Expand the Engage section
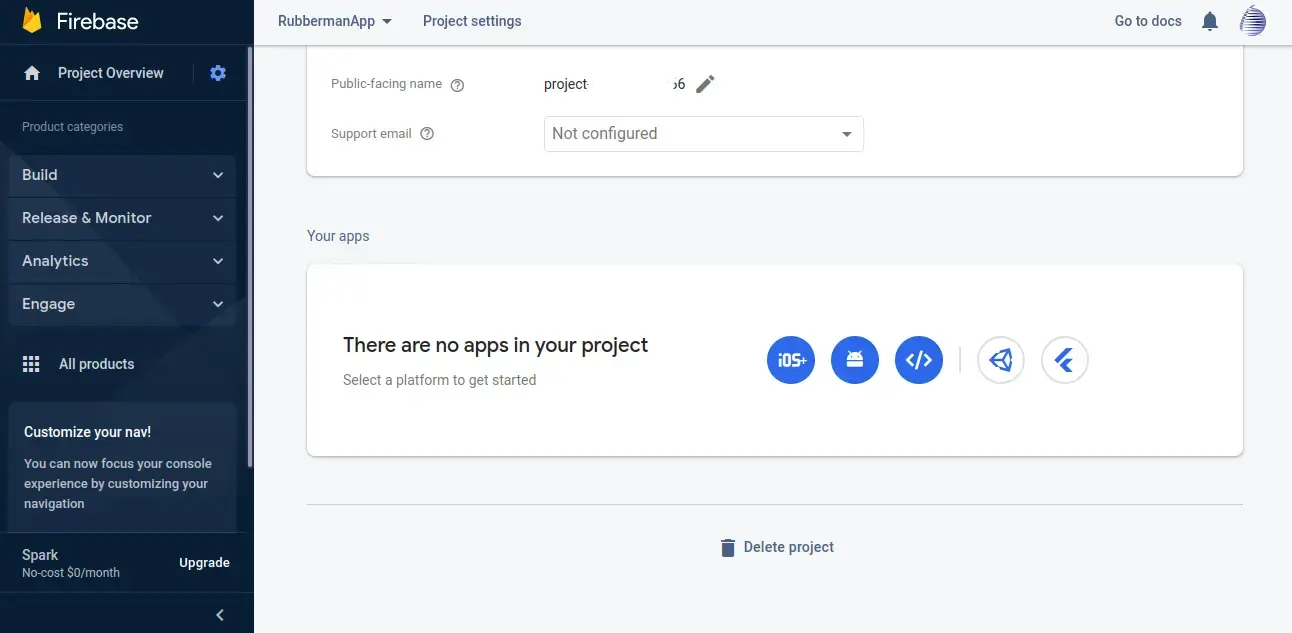The image size is (1292, 633). (120, 304)
